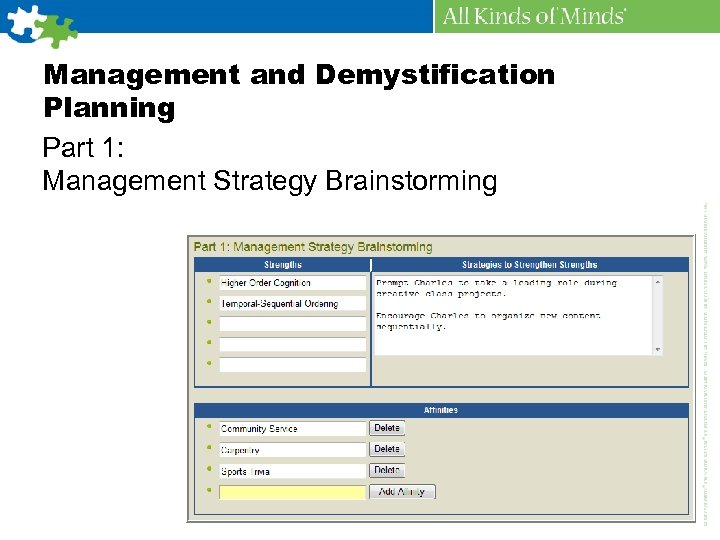Viewport: 720px width, 540px height.
Task: Click the yellow new affinity input field
Action: [x=292, y=492]
